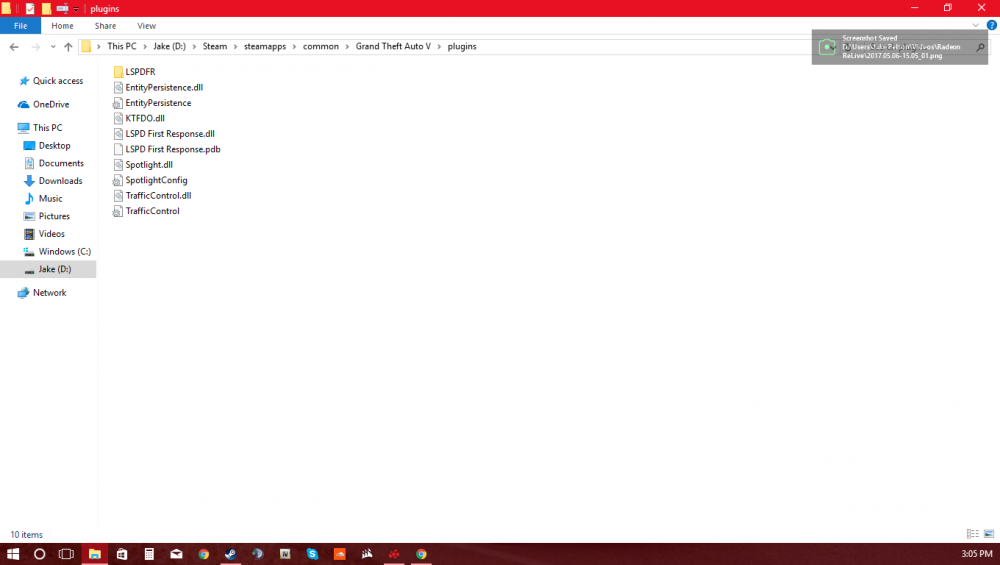The width and height of the screenshot is (1000, 565).
Task: Click 'Jake (D:)' breadcrumb in address bar
Action: 170,47
